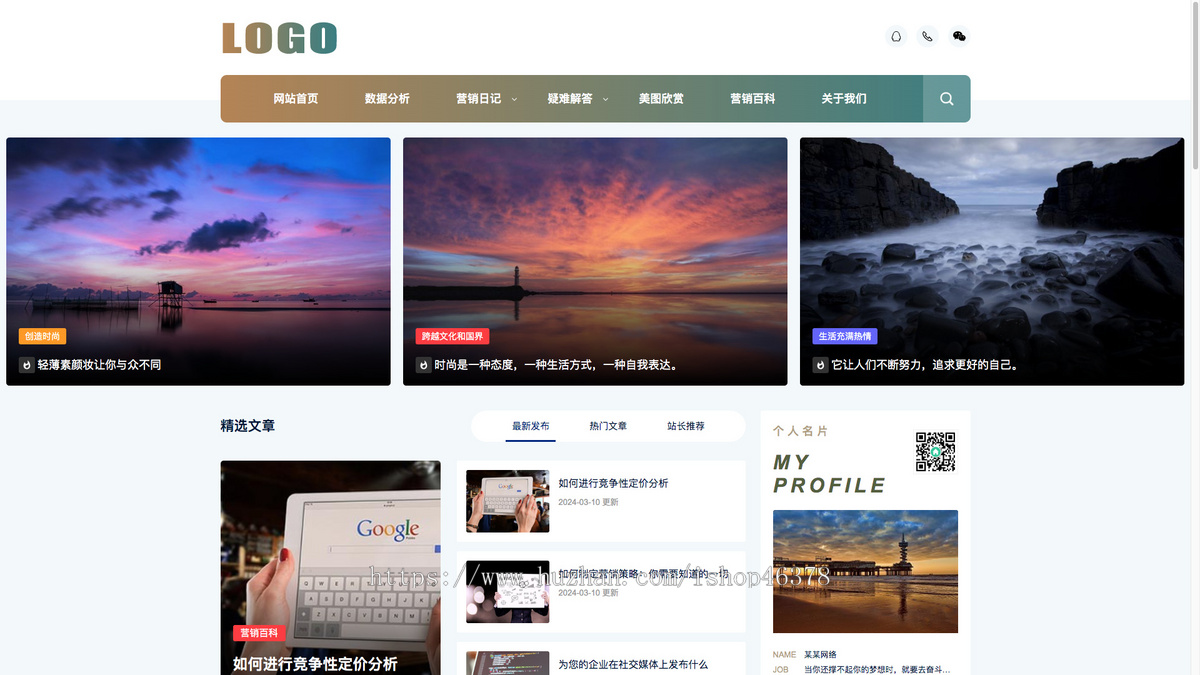Screen dimensions: 1200x675
Task: Click the 个人名片 heading
Action: (x=801, y=431)
